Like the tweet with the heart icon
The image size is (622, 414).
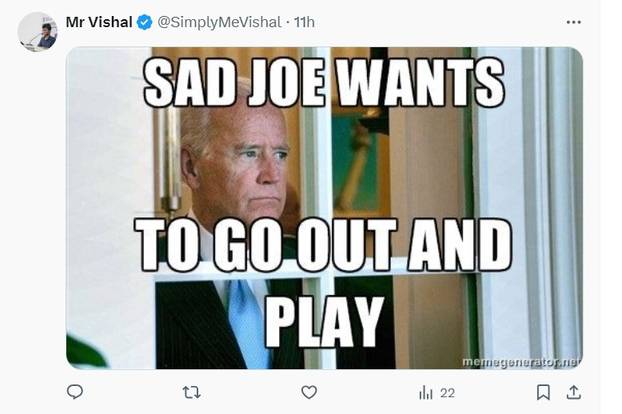point(309,392)
